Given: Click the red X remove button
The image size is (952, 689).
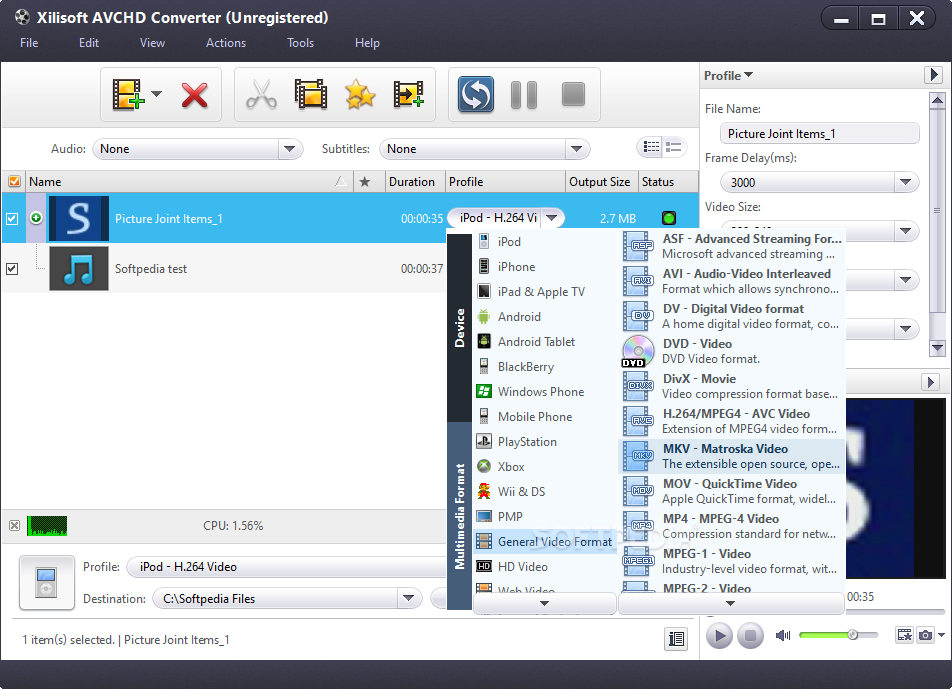Looking at the screenshot, I should (194, 95).
